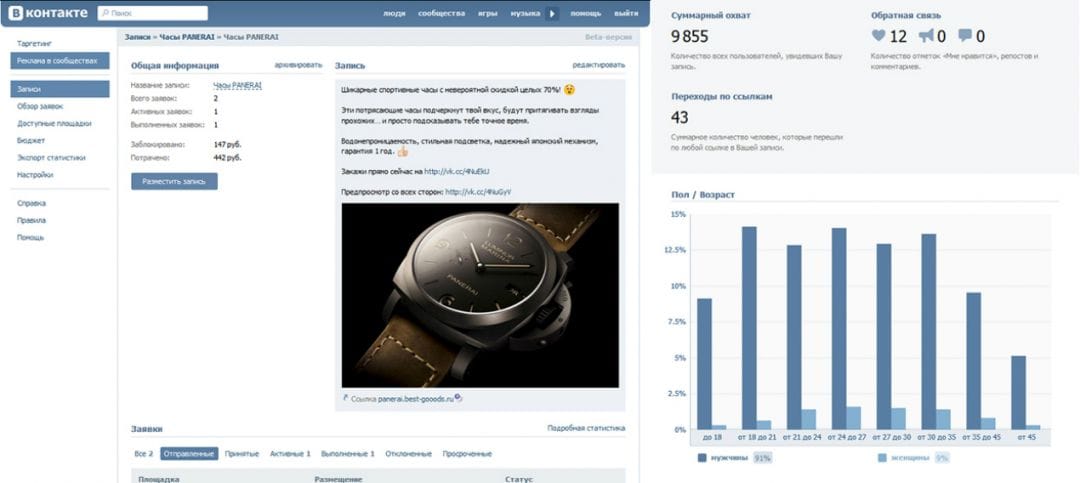Open Правила in sidebar

point(32,220)
